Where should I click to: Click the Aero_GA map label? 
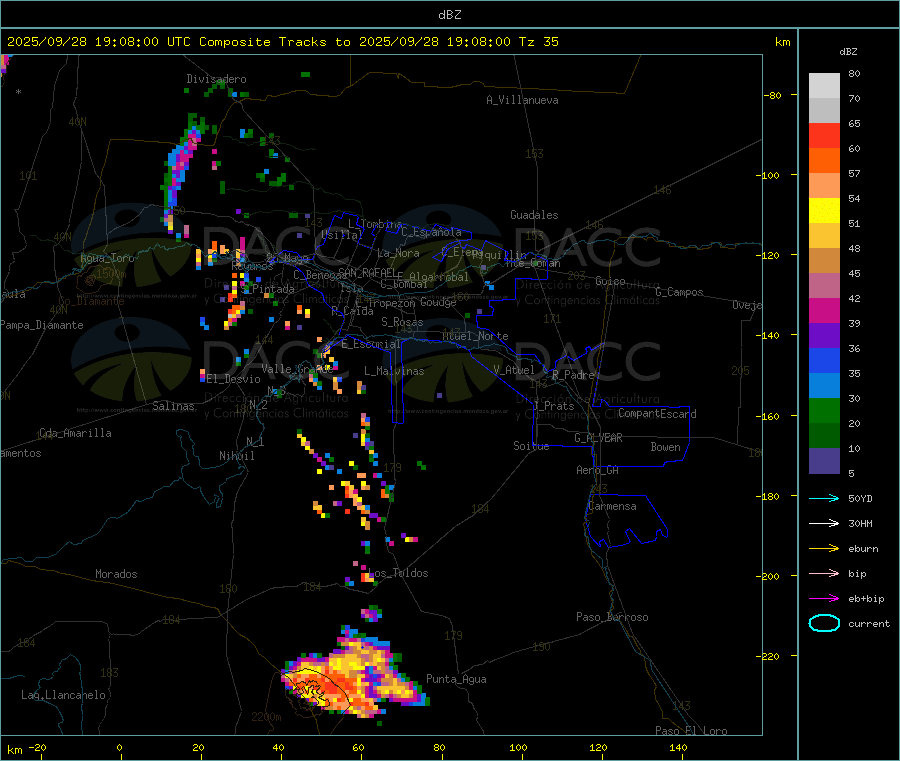[598, 470]
